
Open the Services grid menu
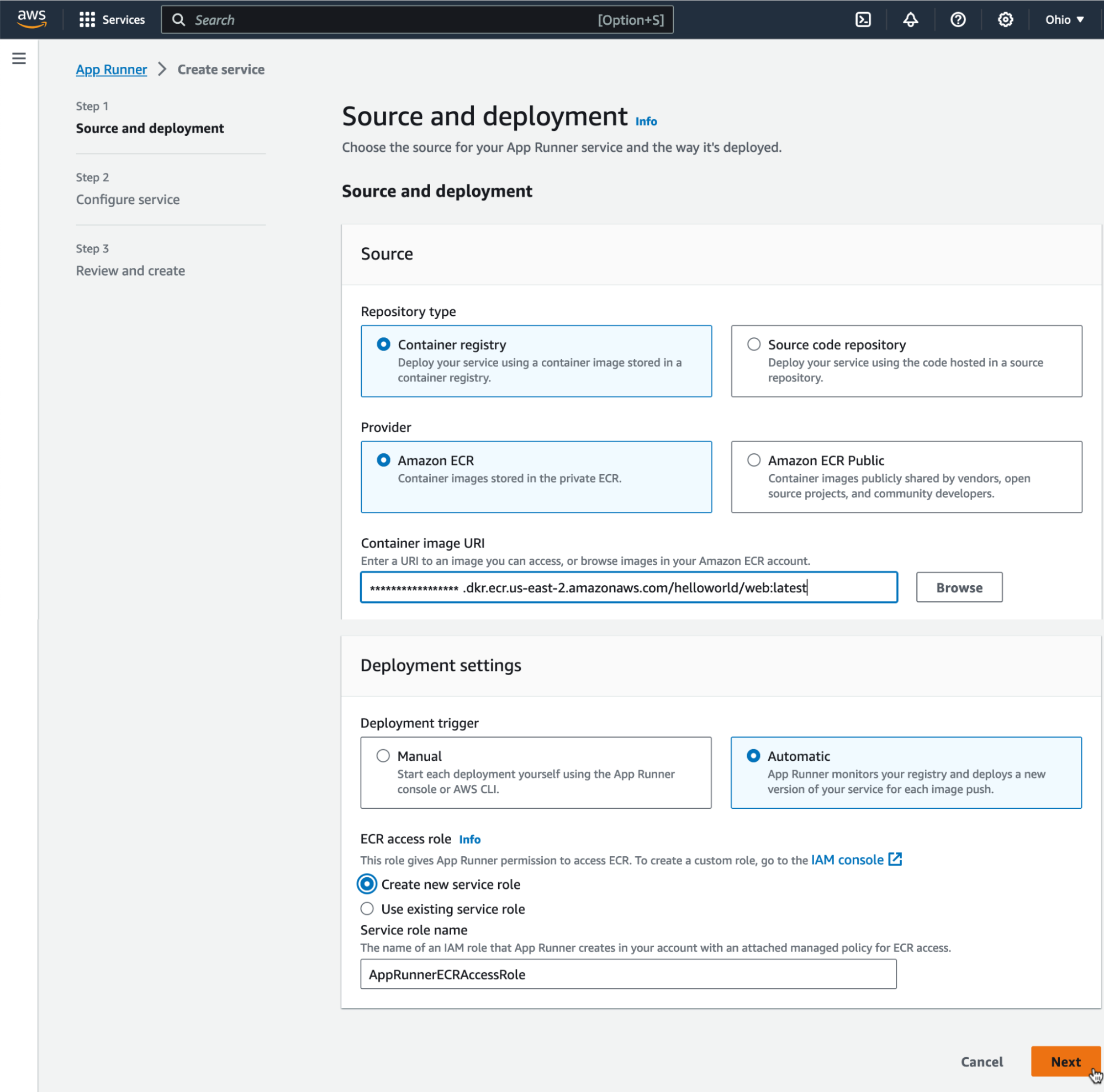pos(112,19)
